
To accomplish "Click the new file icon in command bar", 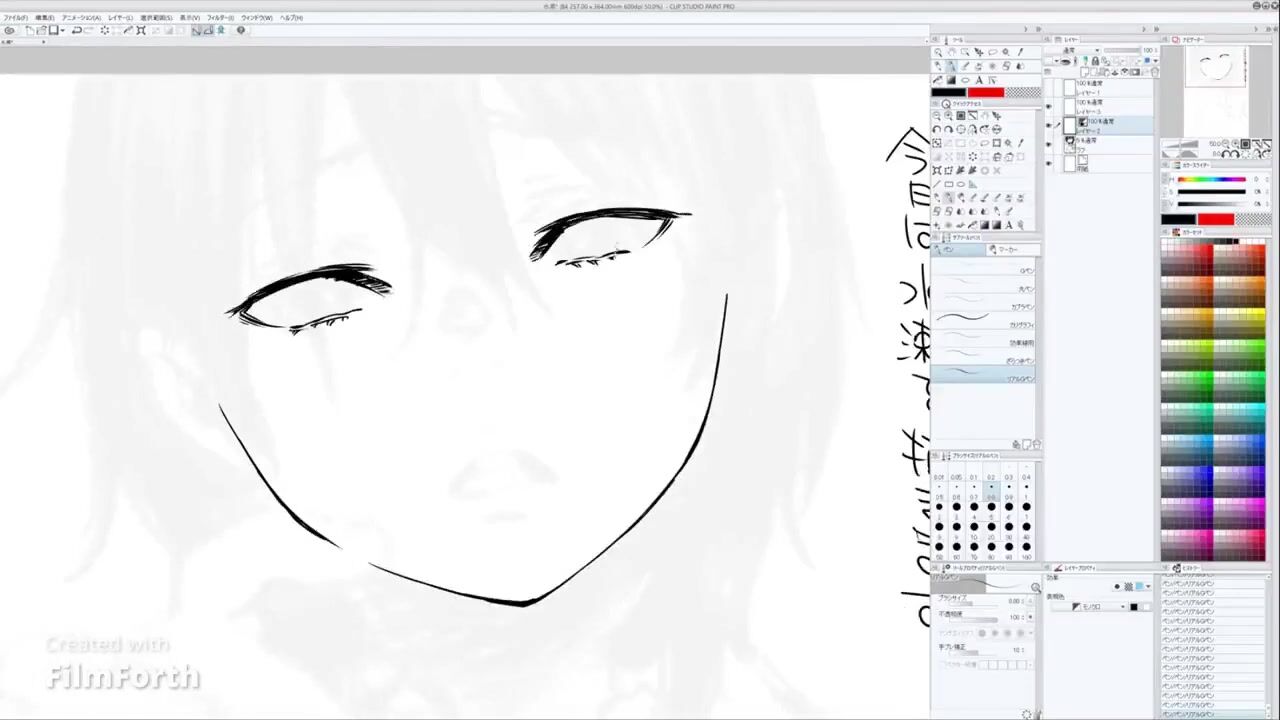I will coord(28,30).
